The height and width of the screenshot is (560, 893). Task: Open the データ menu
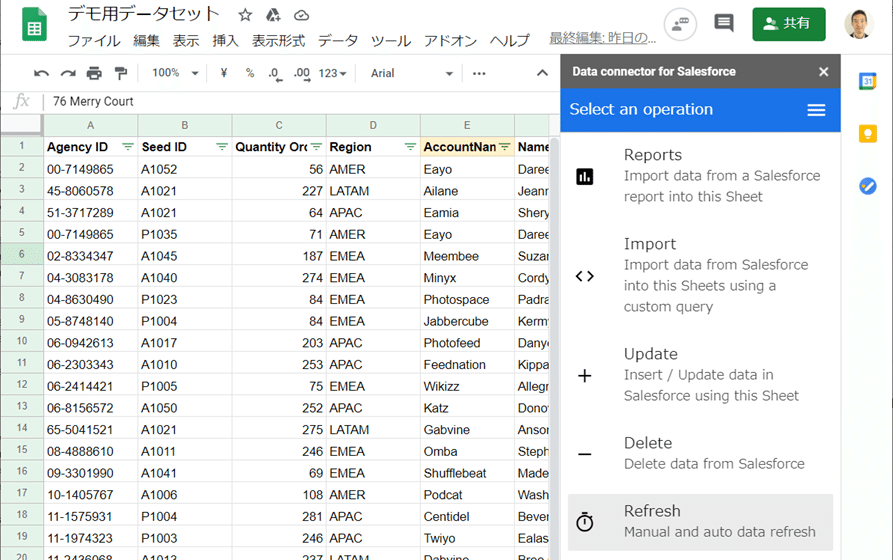tap(338, 41)
